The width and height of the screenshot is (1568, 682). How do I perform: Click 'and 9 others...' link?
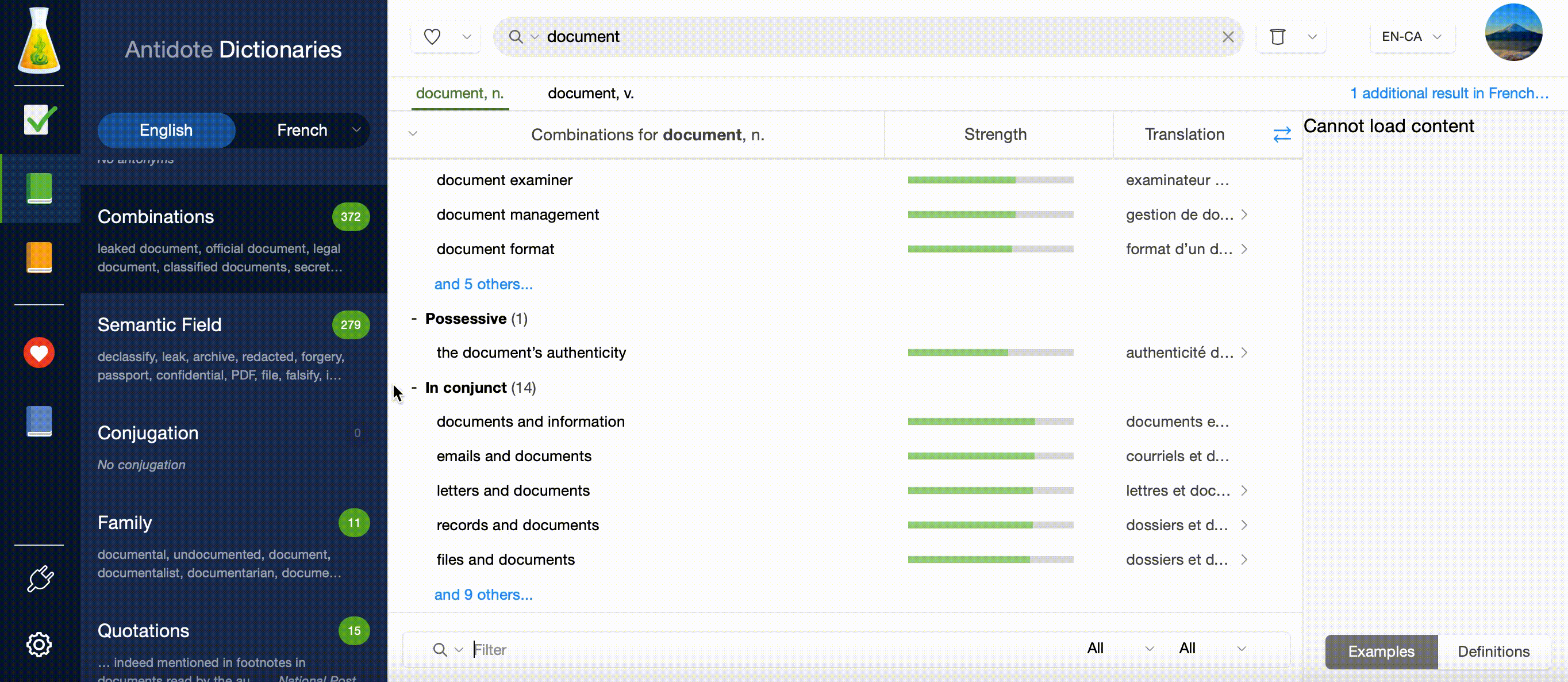(x=483, y=595)
